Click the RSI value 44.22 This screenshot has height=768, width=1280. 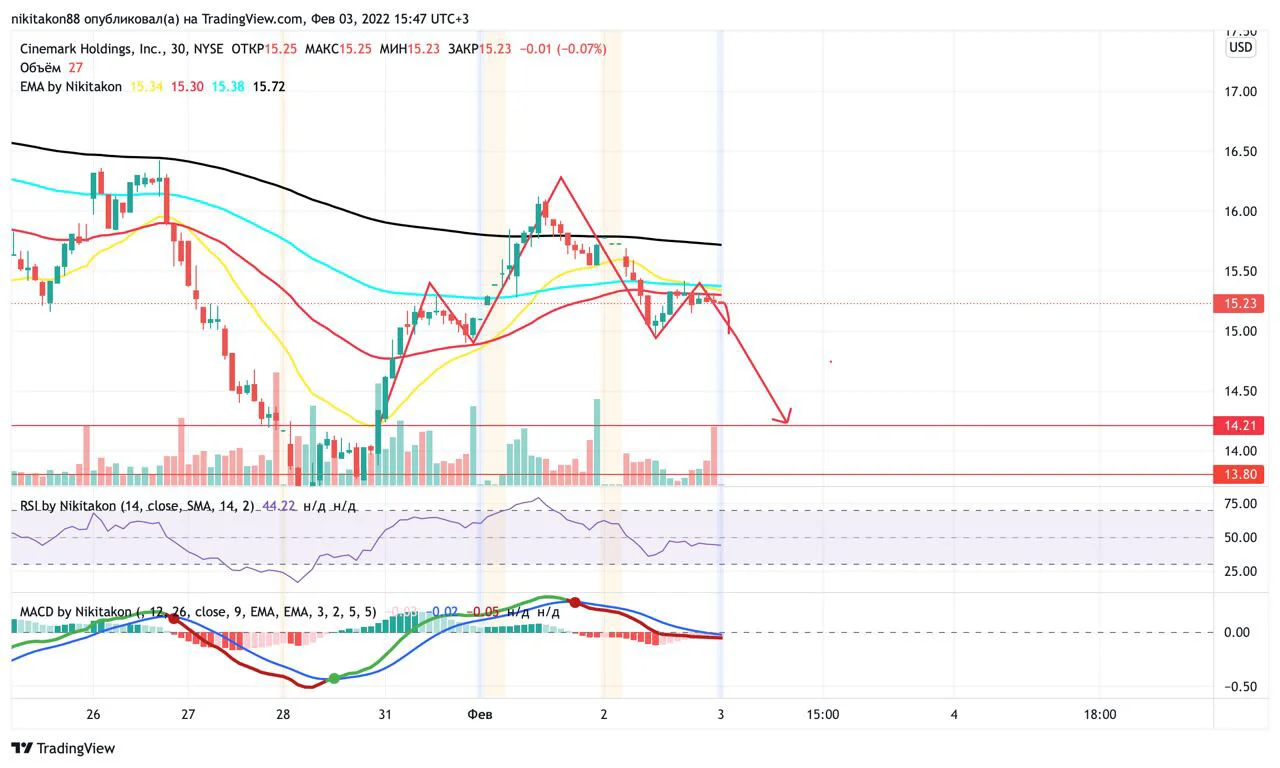(278, 506)
